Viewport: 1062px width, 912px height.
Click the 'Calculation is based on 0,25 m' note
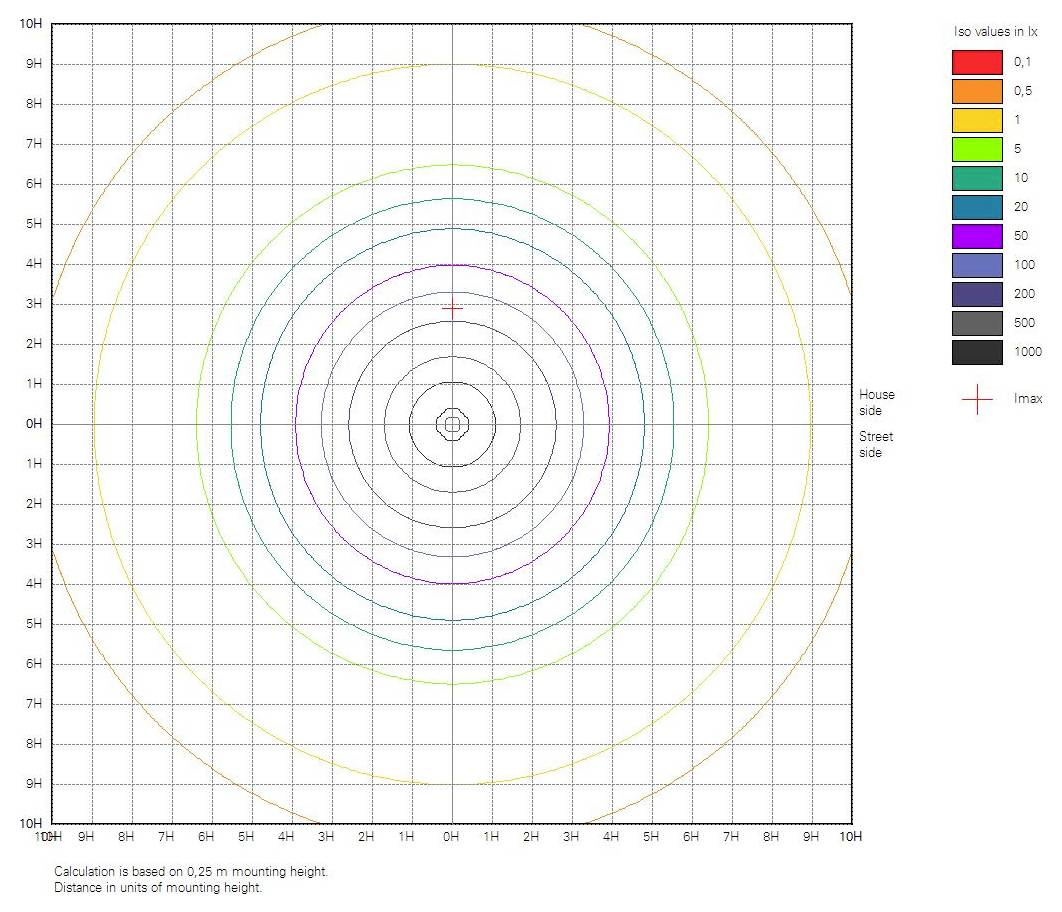pyautogui.click(x=191, y=871)
